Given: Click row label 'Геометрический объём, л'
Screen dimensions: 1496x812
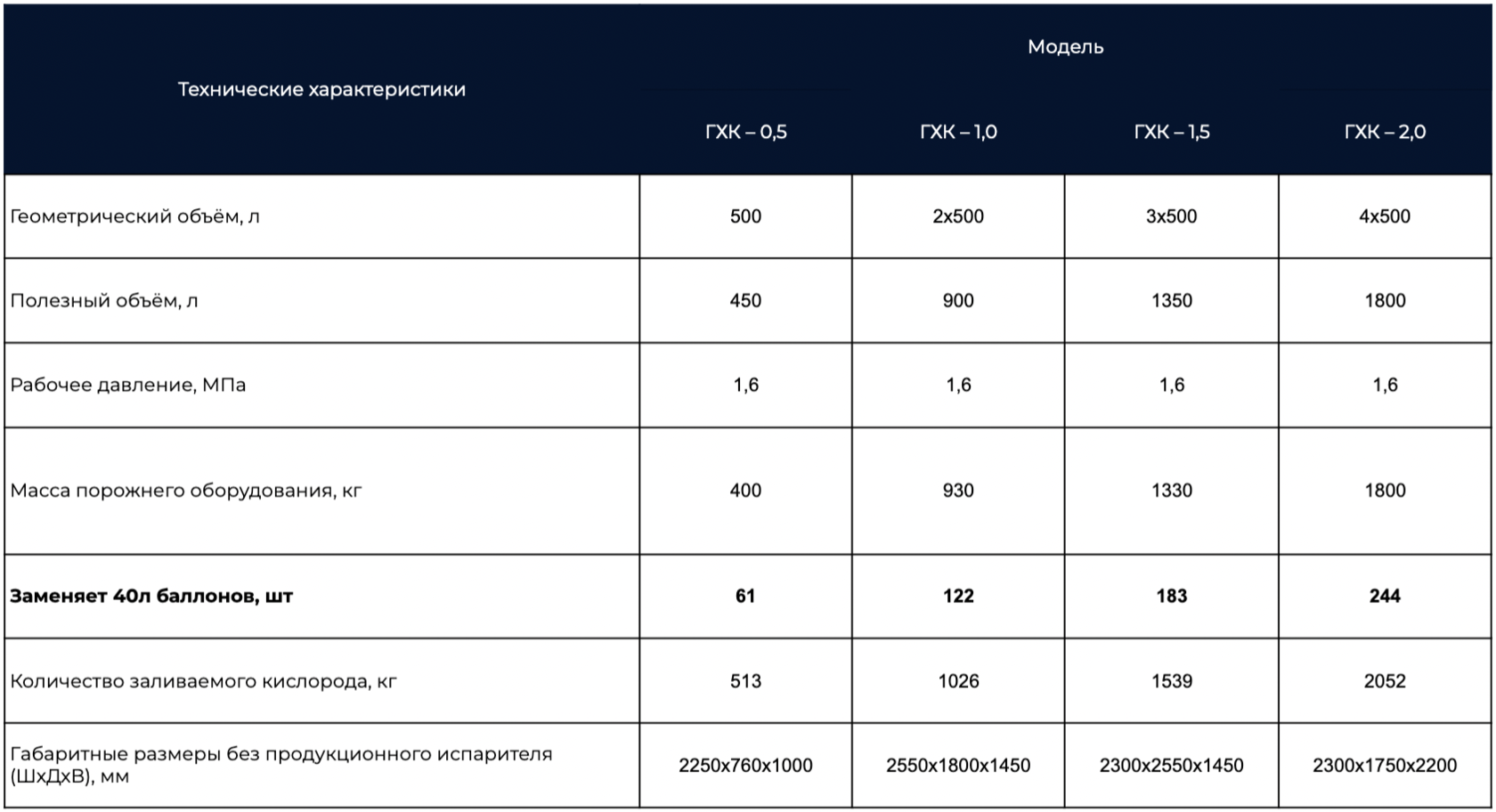Looking at the screenshot, I should (134, 216).
